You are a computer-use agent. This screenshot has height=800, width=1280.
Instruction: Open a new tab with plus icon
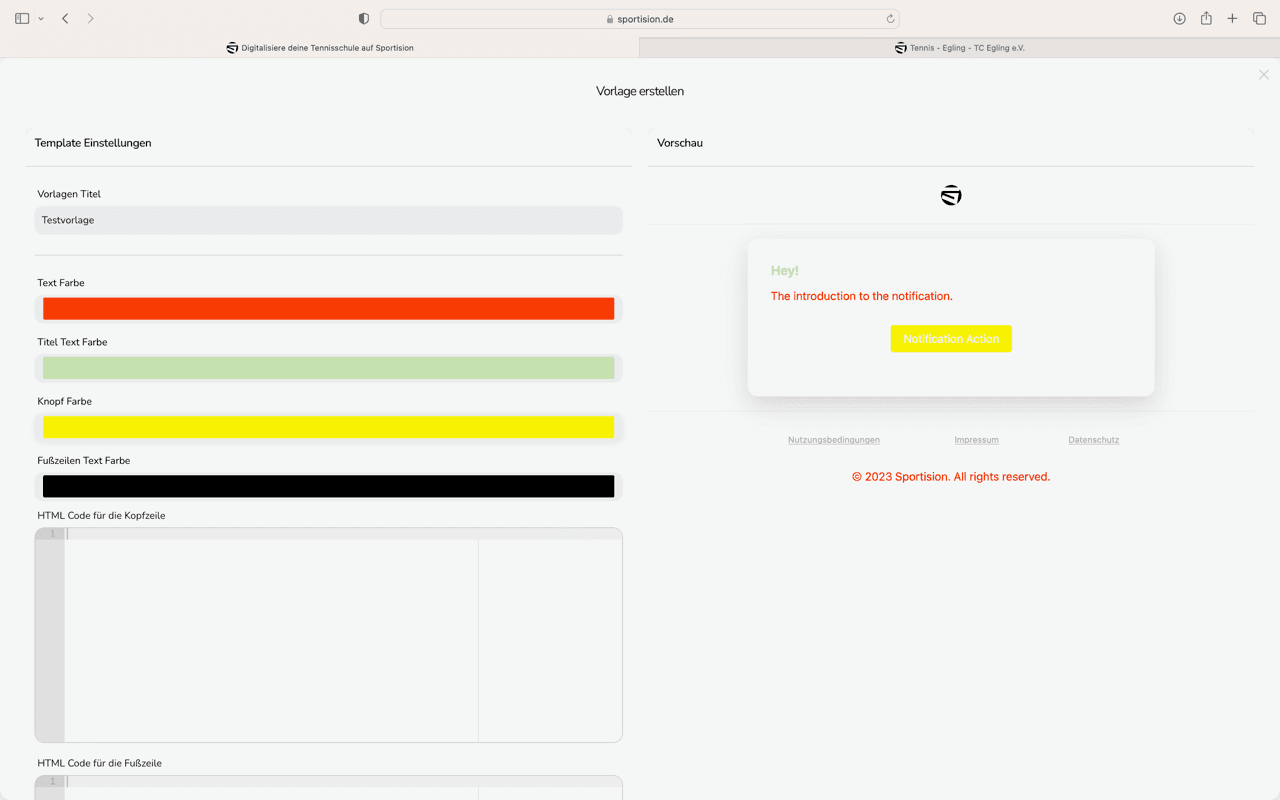point(1232,19)
